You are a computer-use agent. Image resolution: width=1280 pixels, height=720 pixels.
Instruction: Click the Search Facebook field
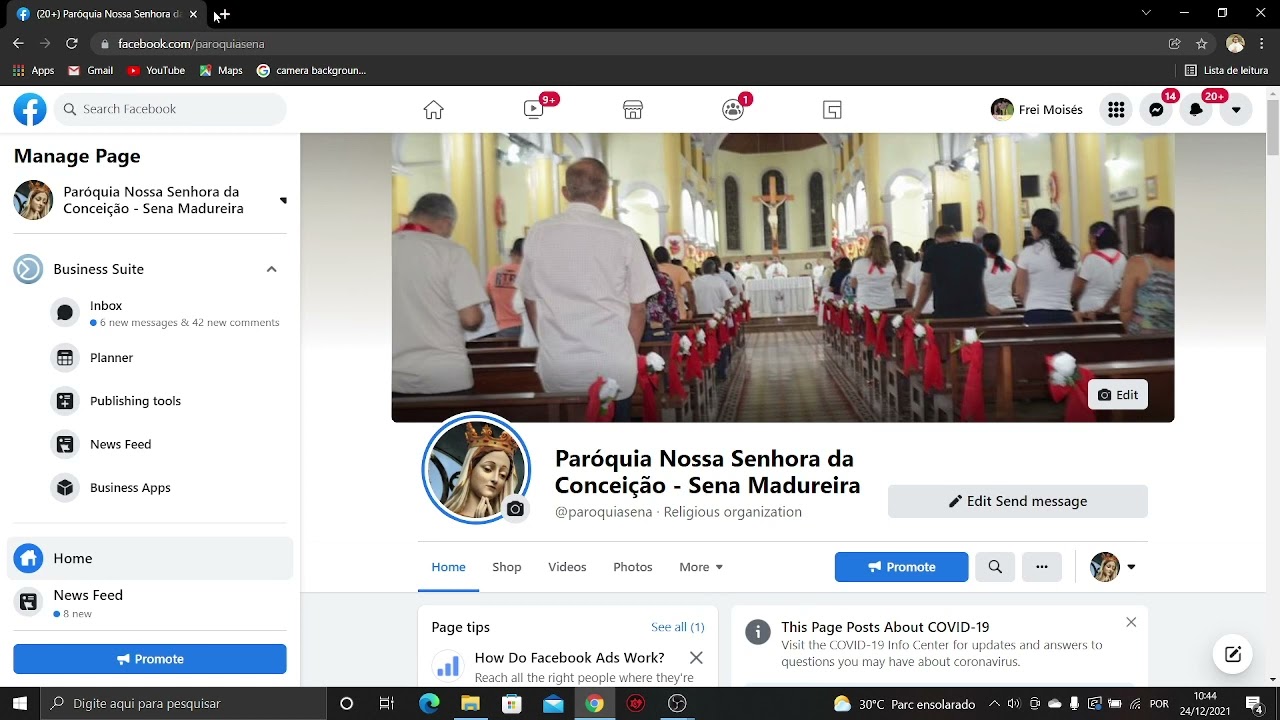coord(170,109)
